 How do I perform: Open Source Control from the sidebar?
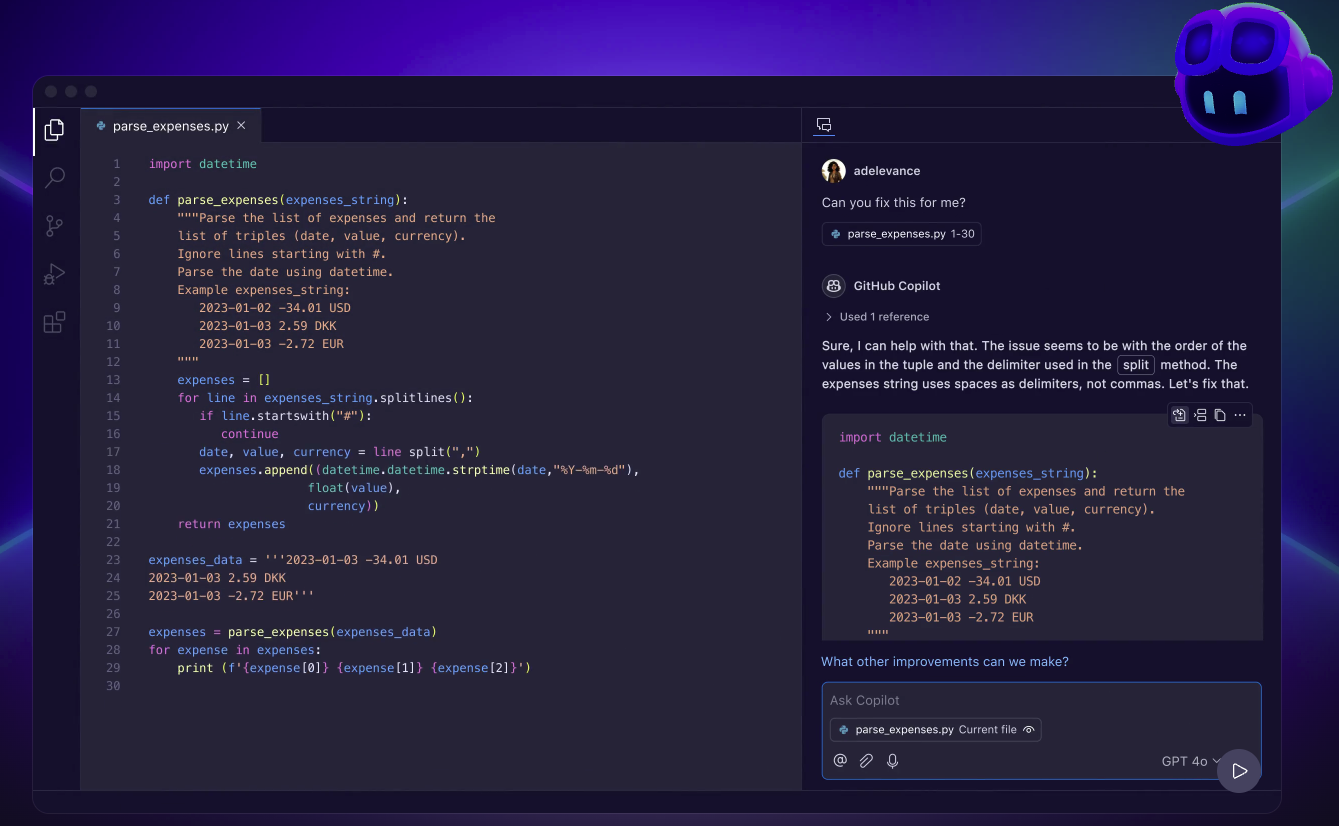click(x=54, y=225)
